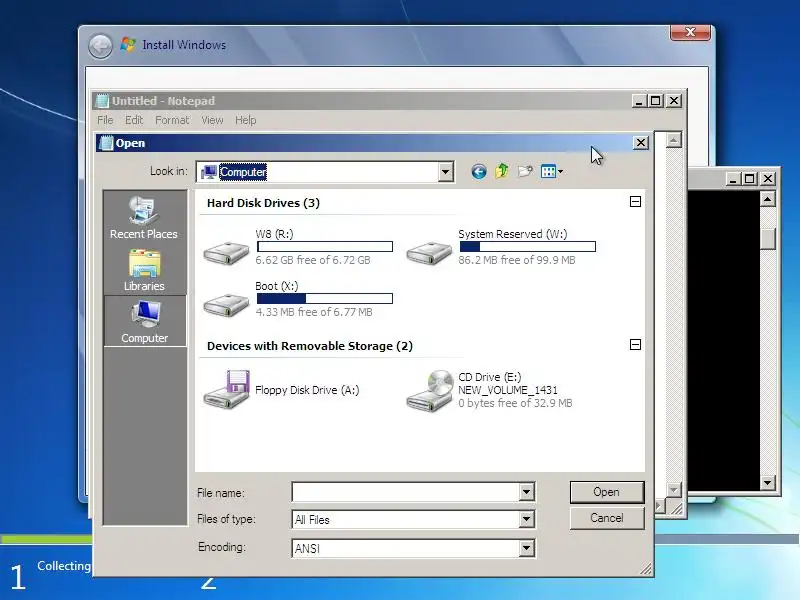
Task: Click the 4.33 MB free of 6.77 MB text
Action: tap(314, 312)
